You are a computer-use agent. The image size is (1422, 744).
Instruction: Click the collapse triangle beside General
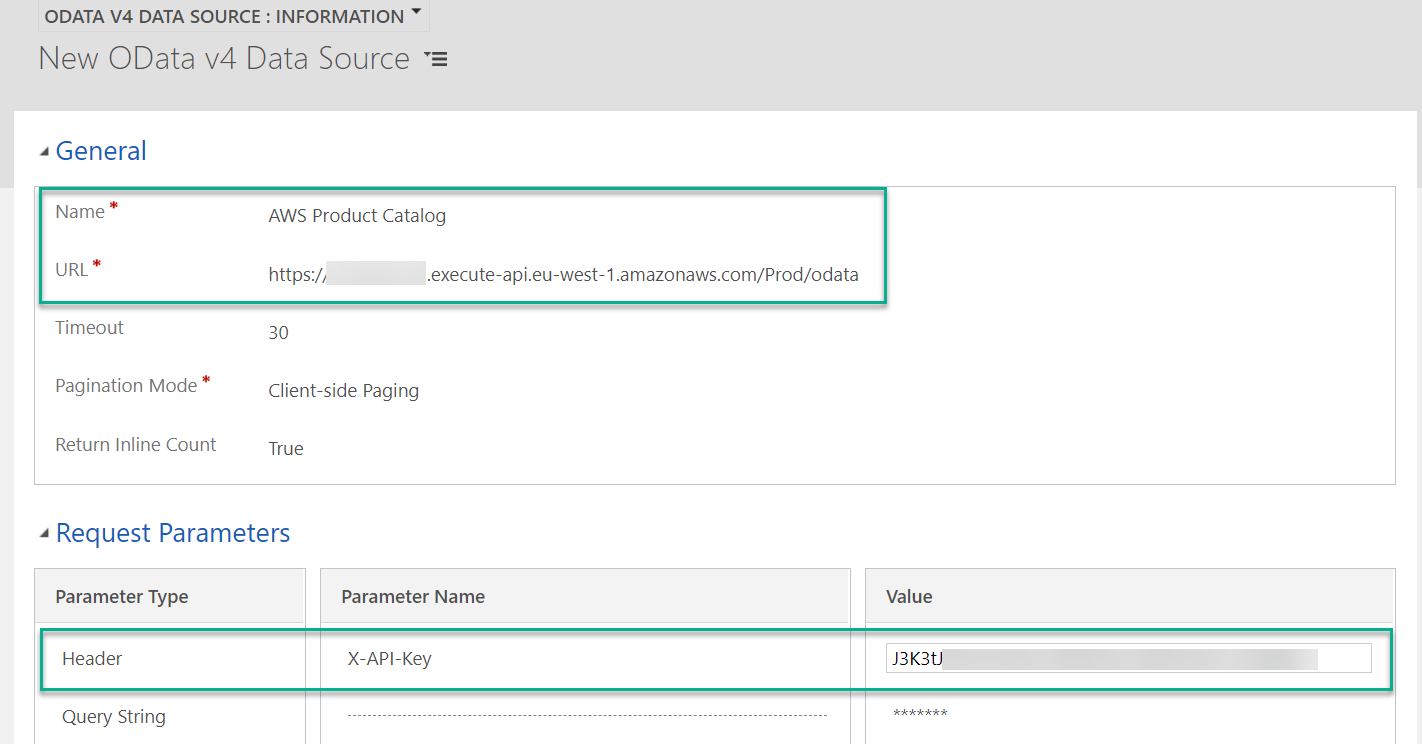click(x=44, y=150)
